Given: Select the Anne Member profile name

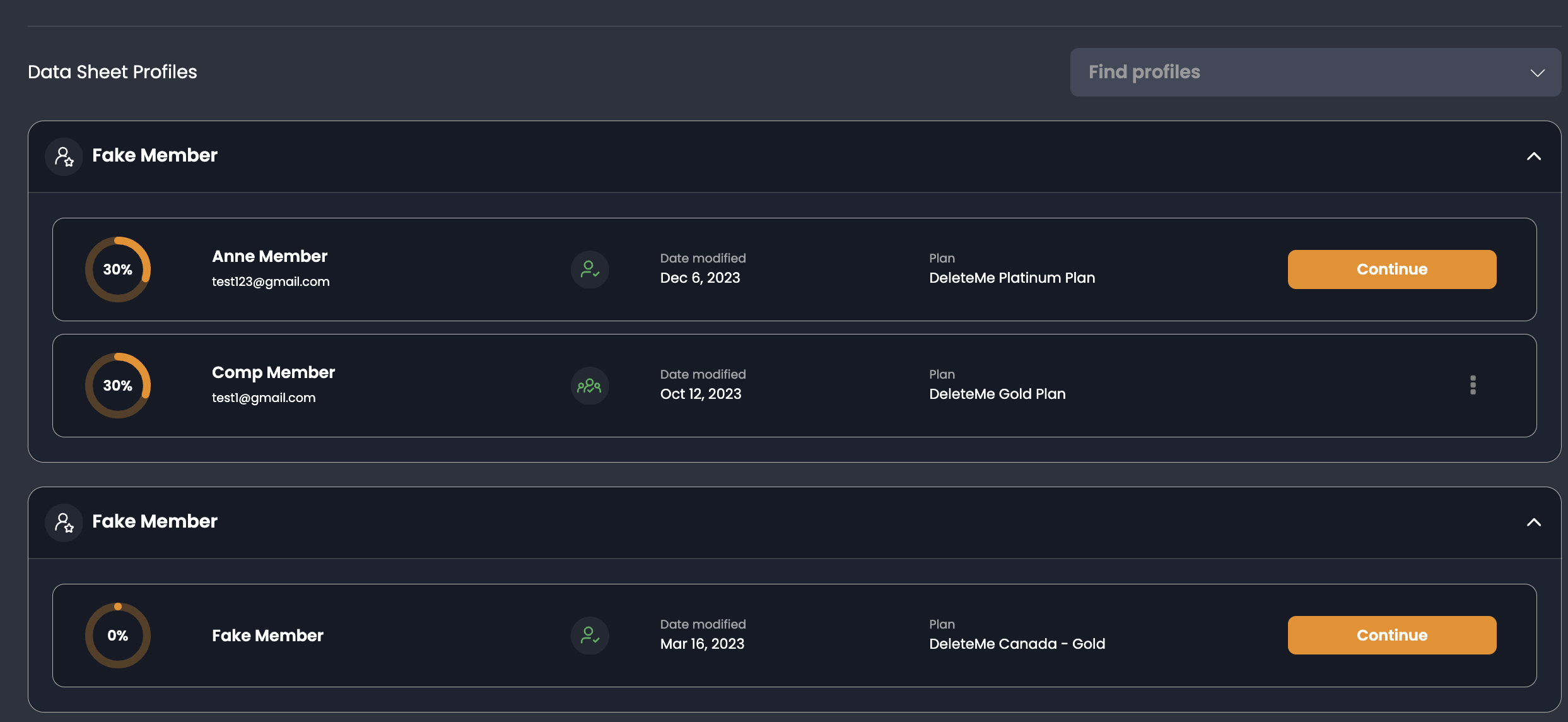Looking at the screenshot, I should [x=269, y=256].
